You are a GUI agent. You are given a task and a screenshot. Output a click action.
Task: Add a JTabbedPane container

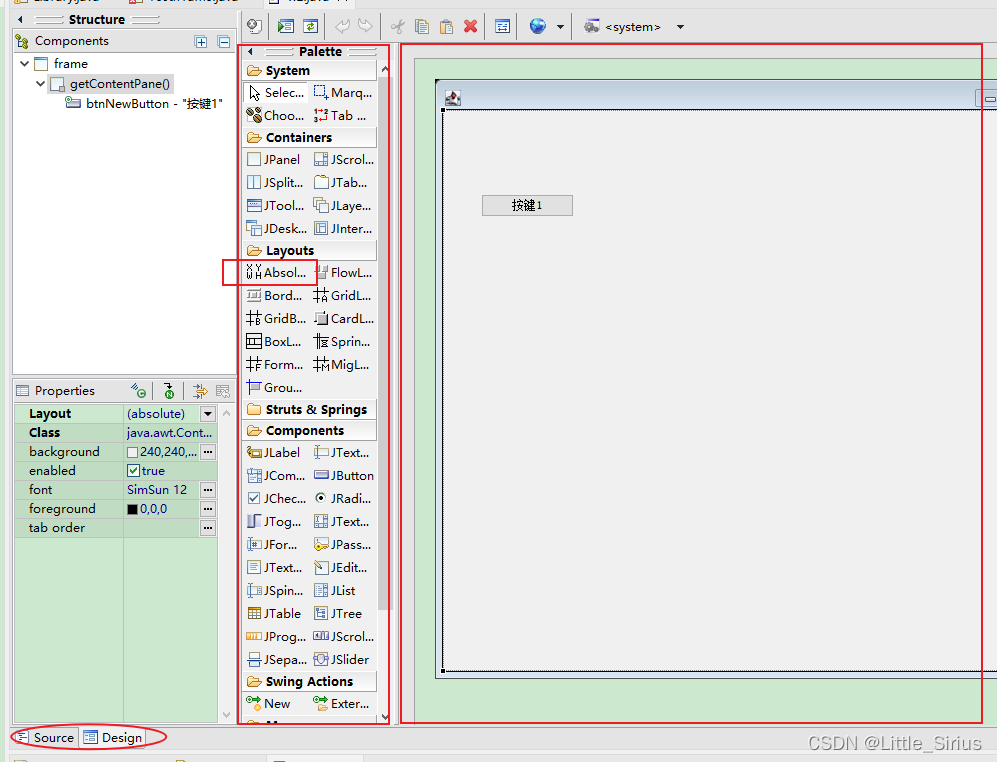coord(343,183)
